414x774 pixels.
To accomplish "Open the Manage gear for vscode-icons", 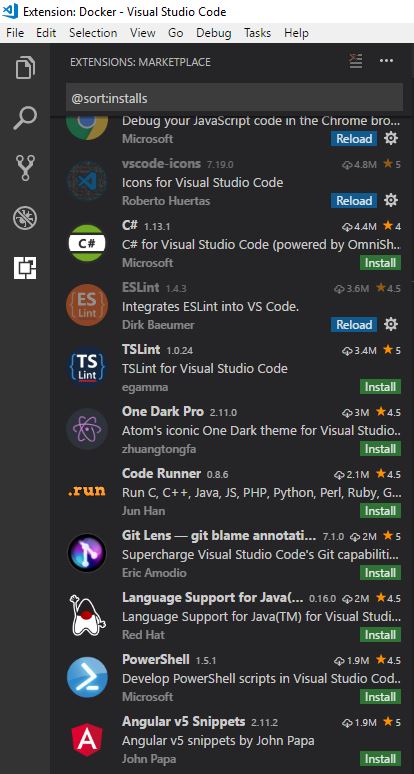I will pos(391,200).
